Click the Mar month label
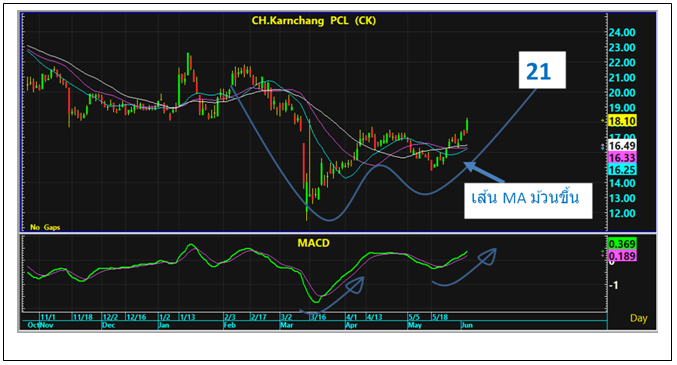This screenshot has width=677, height=365. 287,325
